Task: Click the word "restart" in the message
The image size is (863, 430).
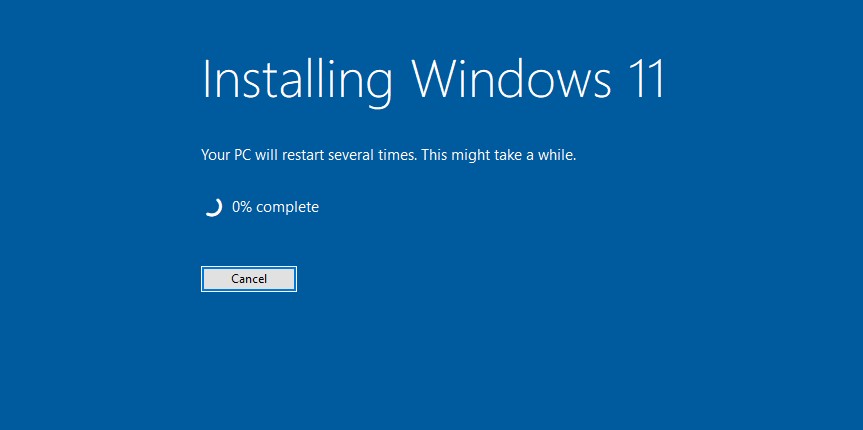Action: point(304,156)
